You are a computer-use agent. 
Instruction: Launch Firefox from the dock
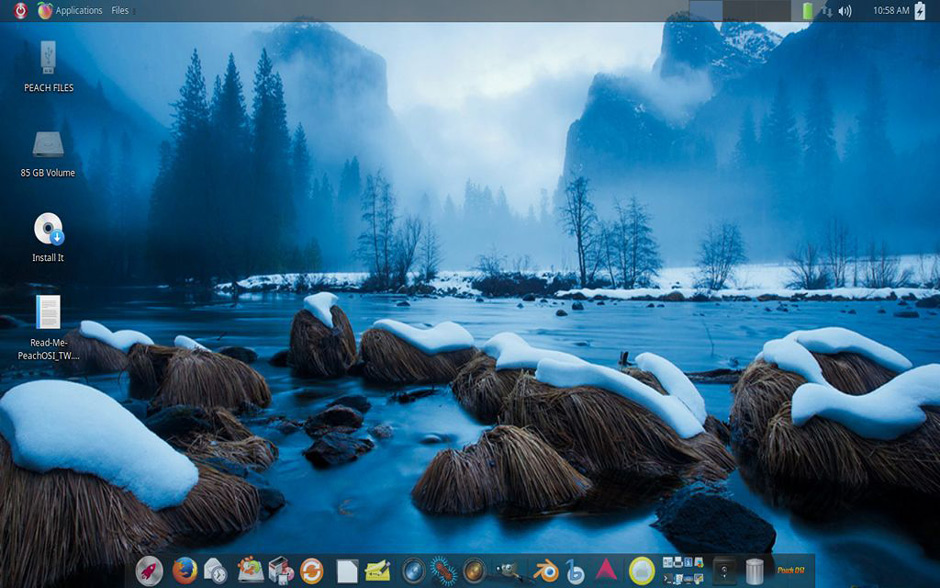(185, 571)
